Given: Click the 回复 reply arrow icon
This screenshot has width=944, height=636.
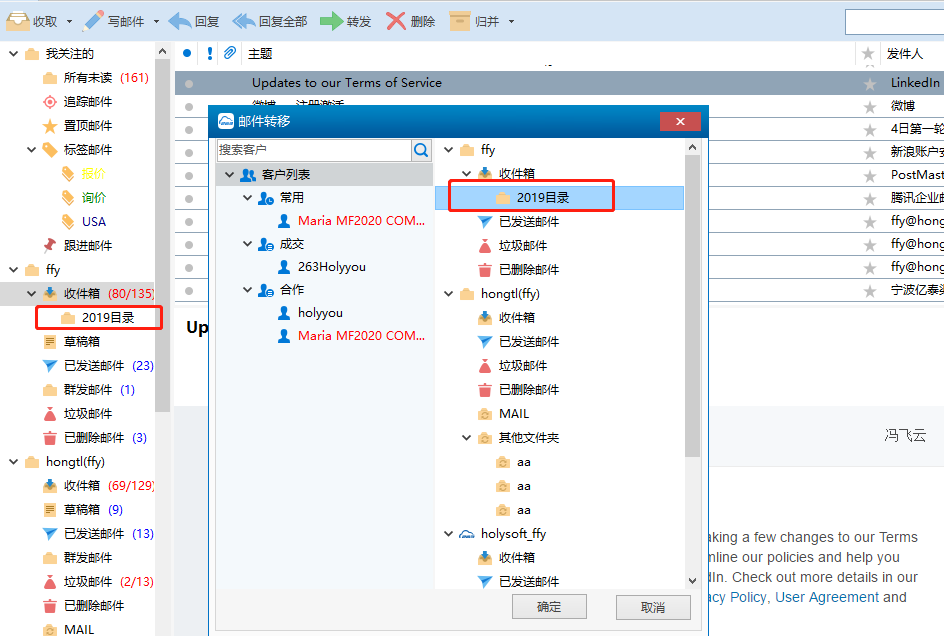Looking at the screenshot, I should point(180,21).
